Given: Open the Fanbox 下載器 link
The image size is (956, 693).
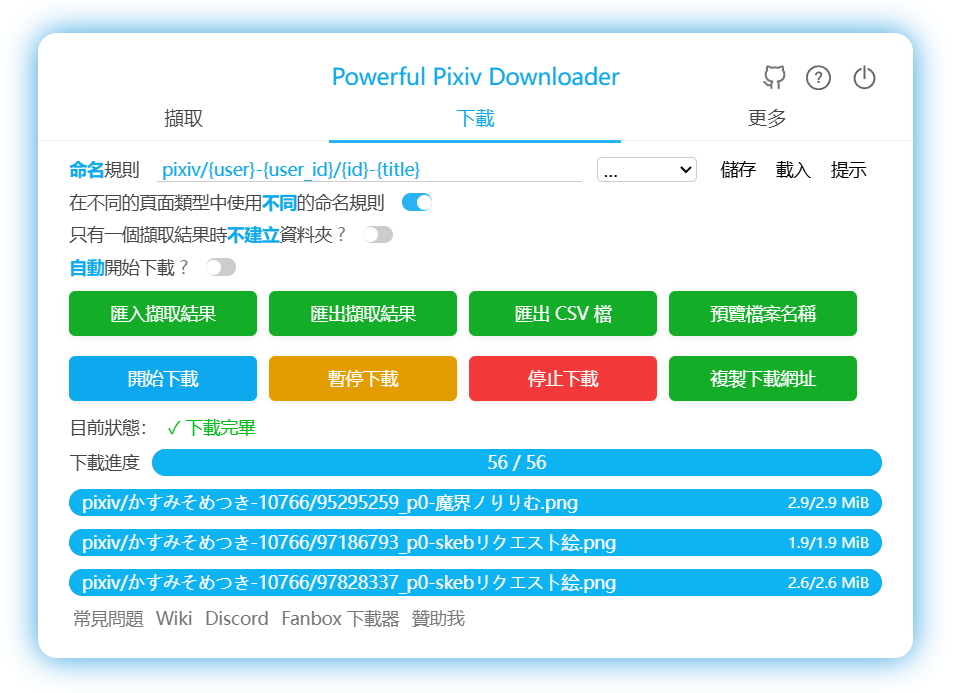Looking at the screenshot, I should [340, 619].
